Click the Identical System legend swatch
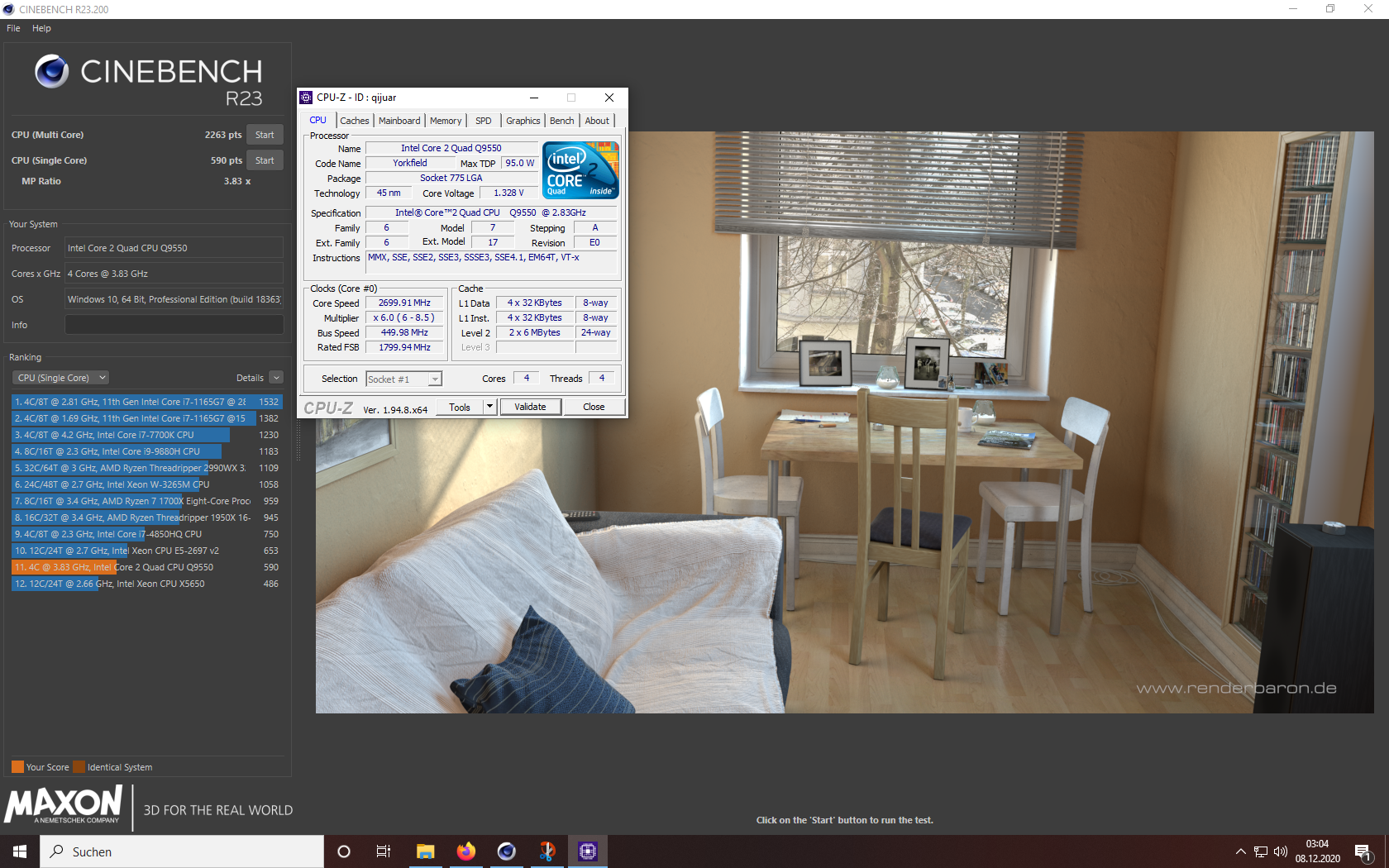Image resolution: width=1389 pixels, height=868 pixels. [79, 766]
